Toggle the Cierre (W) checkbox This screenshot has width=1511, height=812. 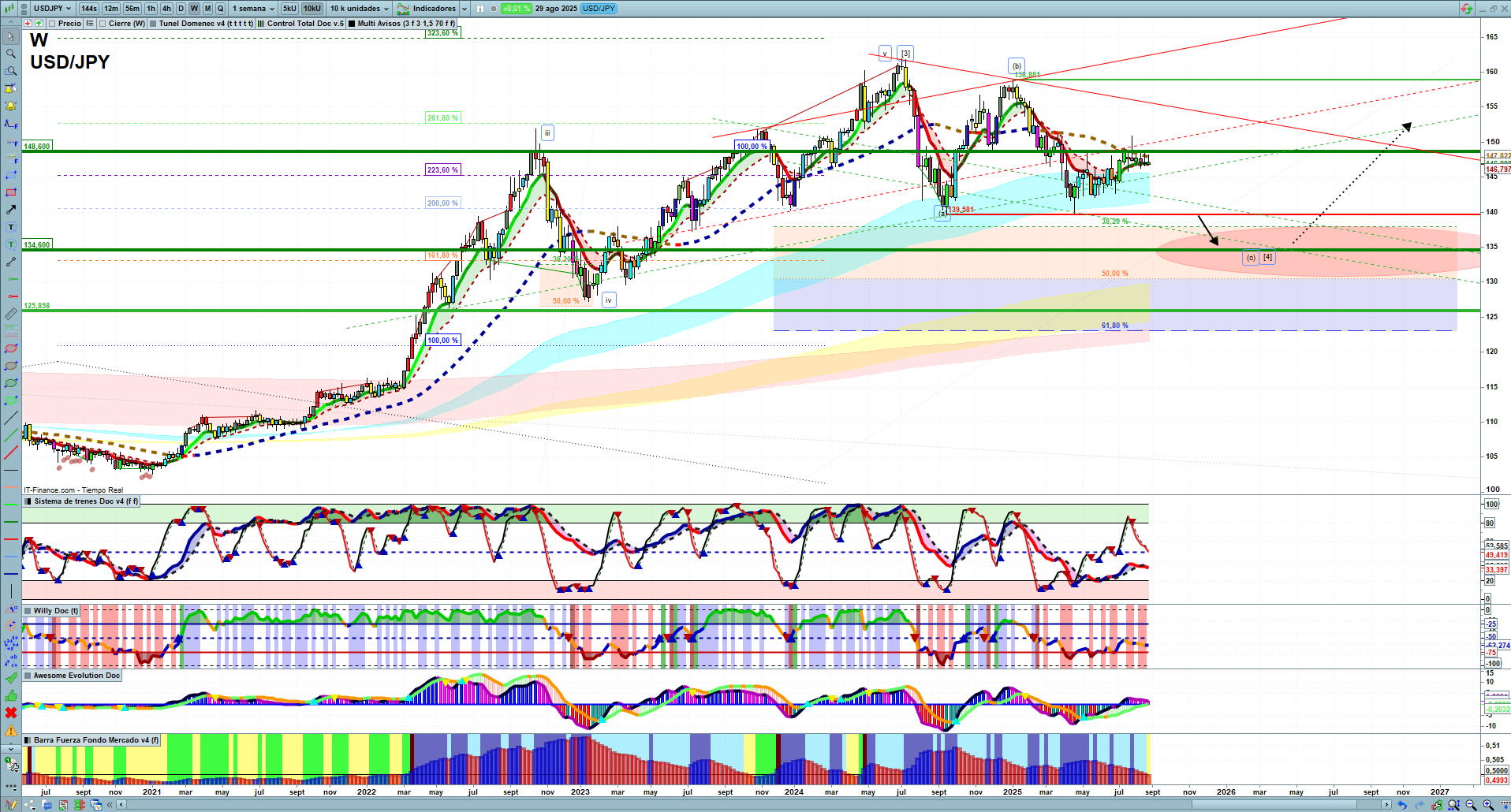(x=103, y=24)
